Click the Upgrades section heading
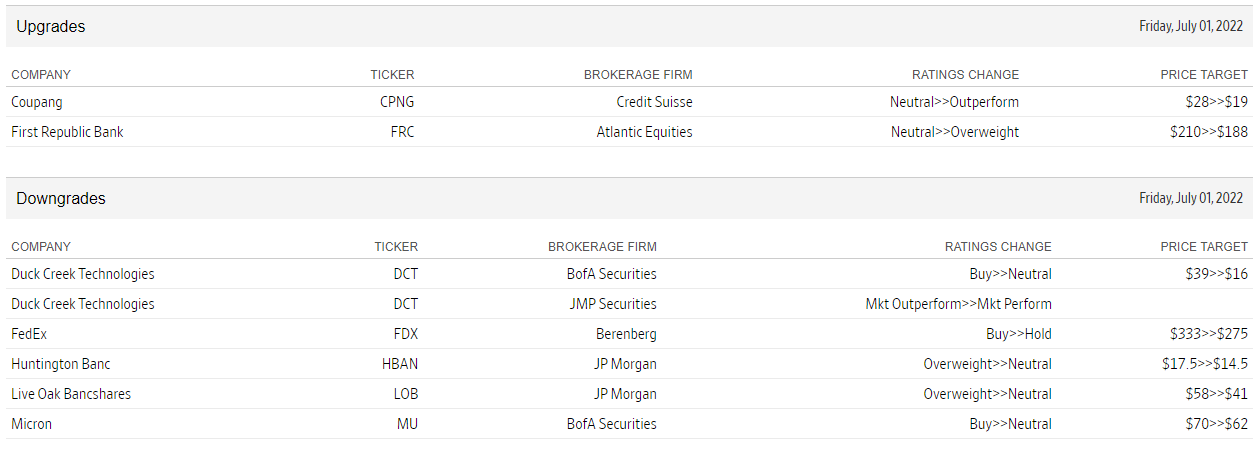 pyautogui.click(x=51, y=27)
